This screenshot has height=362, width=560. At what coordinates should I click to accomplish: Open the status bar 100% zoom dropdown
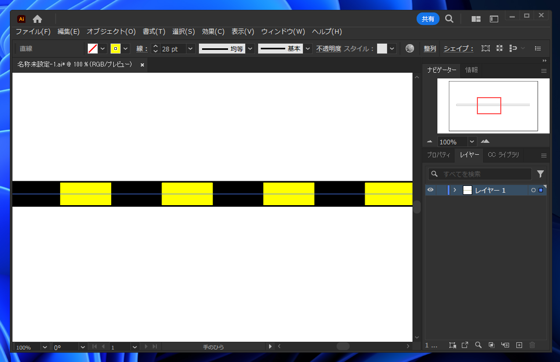pyautogui.click(x=45, y=347)
